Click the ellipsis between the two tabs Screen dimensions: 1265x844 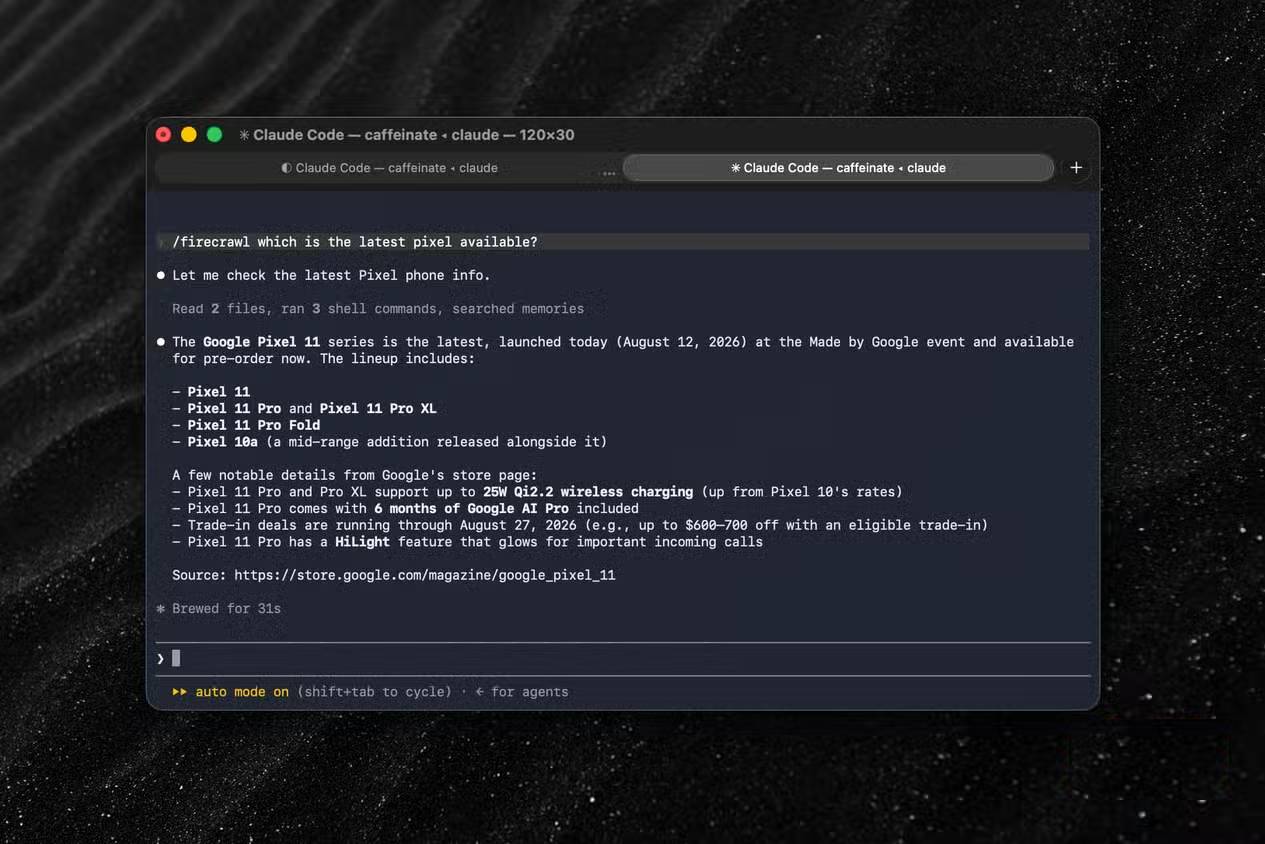[x=608, y=172]
